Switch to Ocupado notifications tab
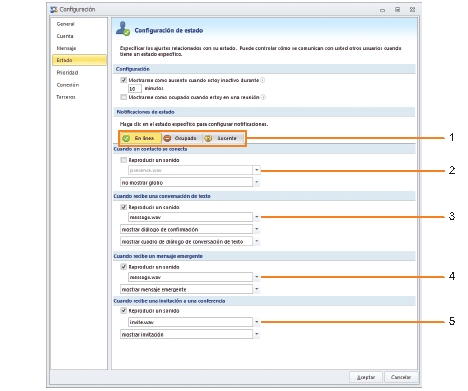 tap(182, 138)
